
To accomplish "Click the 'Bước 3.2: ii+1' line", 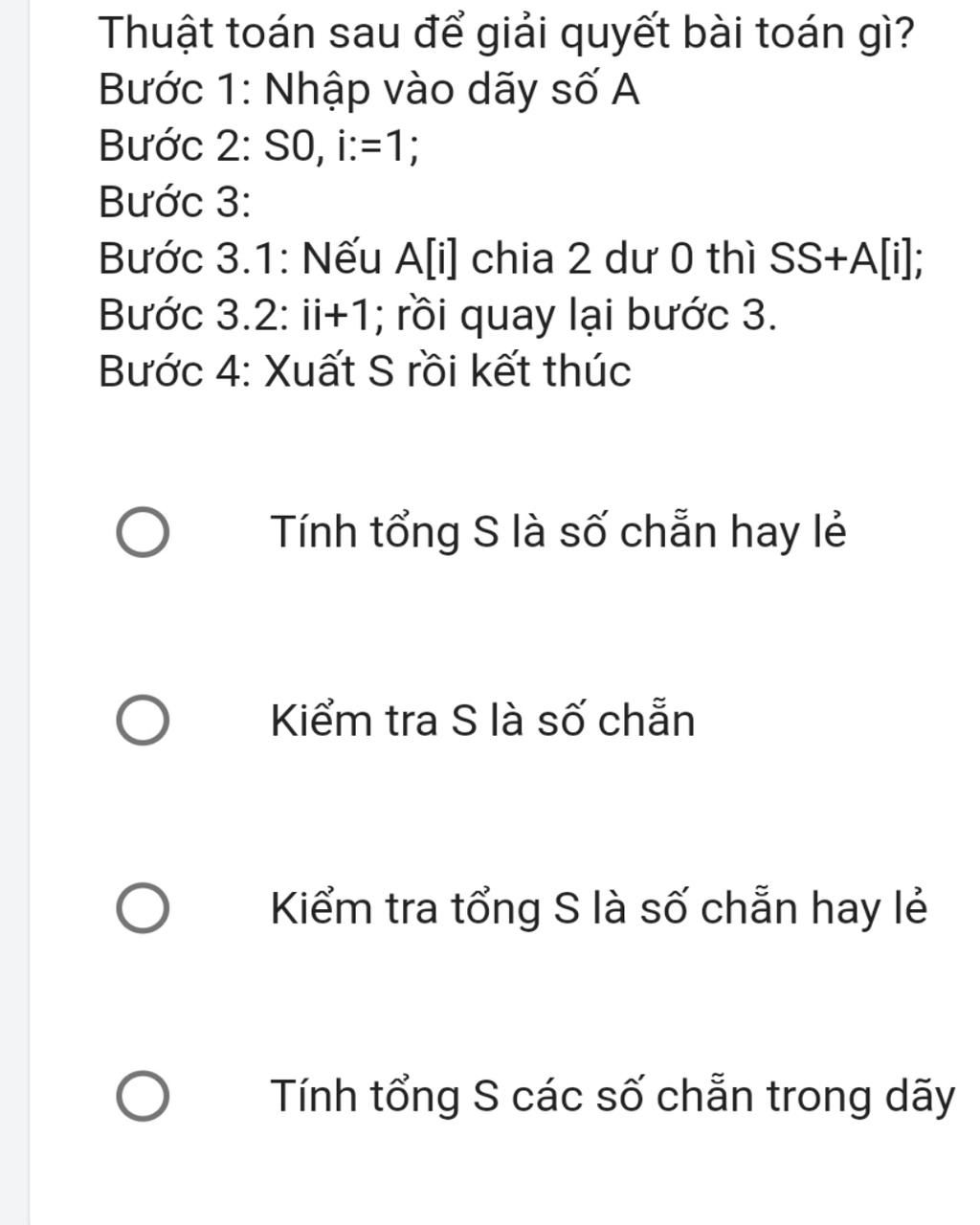I will point(437,315).
